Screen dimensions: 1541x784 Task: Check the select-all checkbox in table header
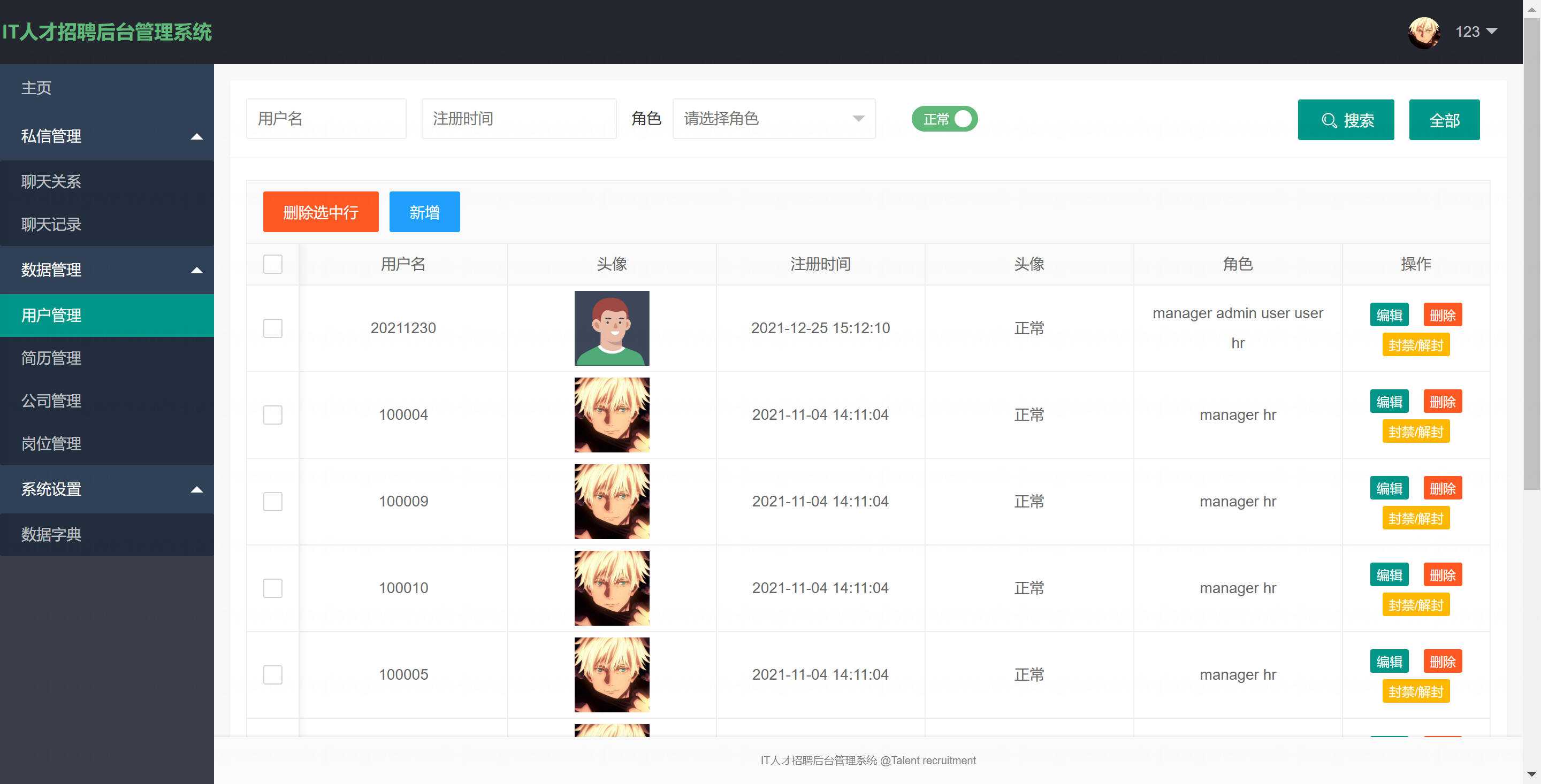pos(273,264)
